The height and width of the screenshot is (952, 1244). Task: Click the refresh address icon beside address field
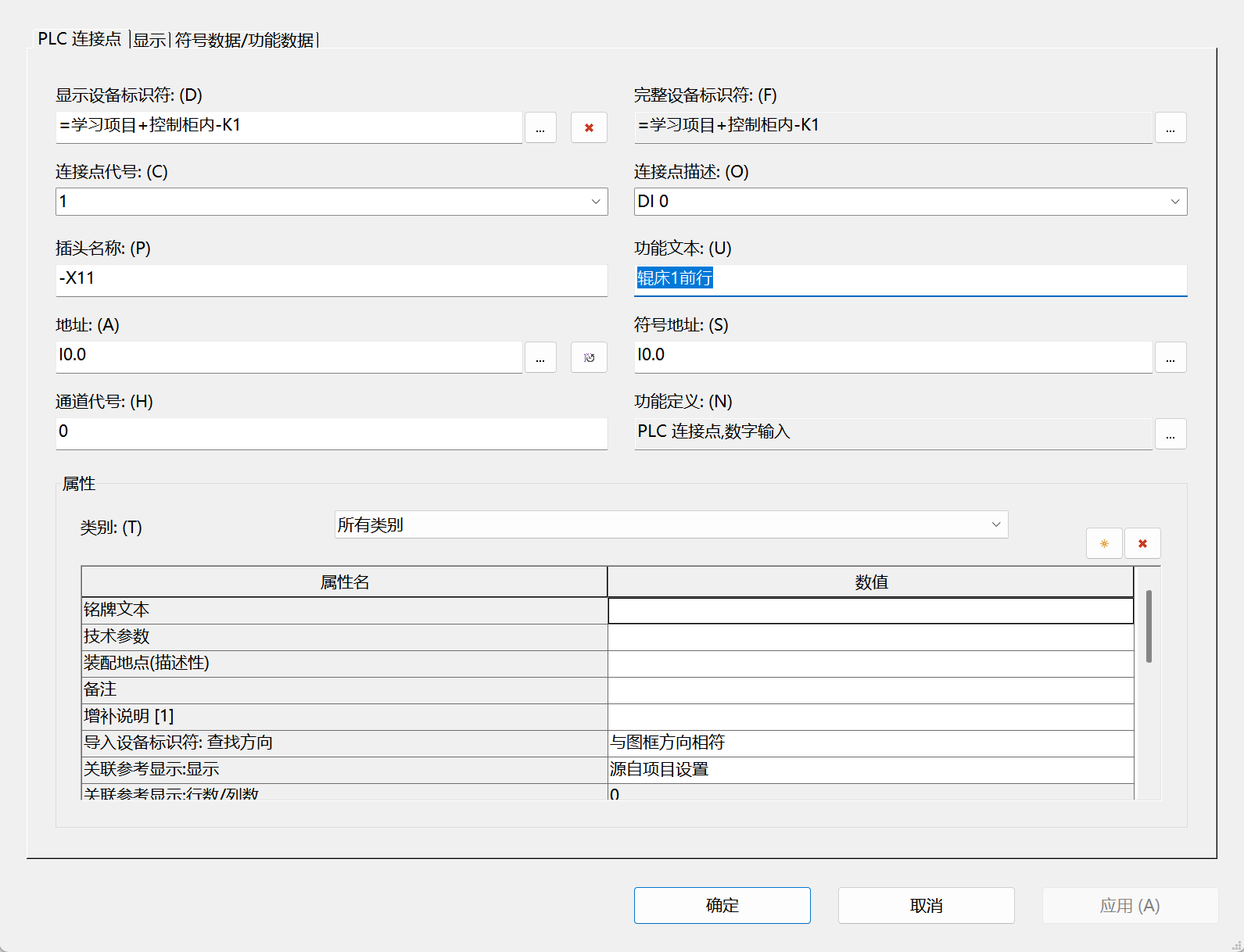(589, 357)
